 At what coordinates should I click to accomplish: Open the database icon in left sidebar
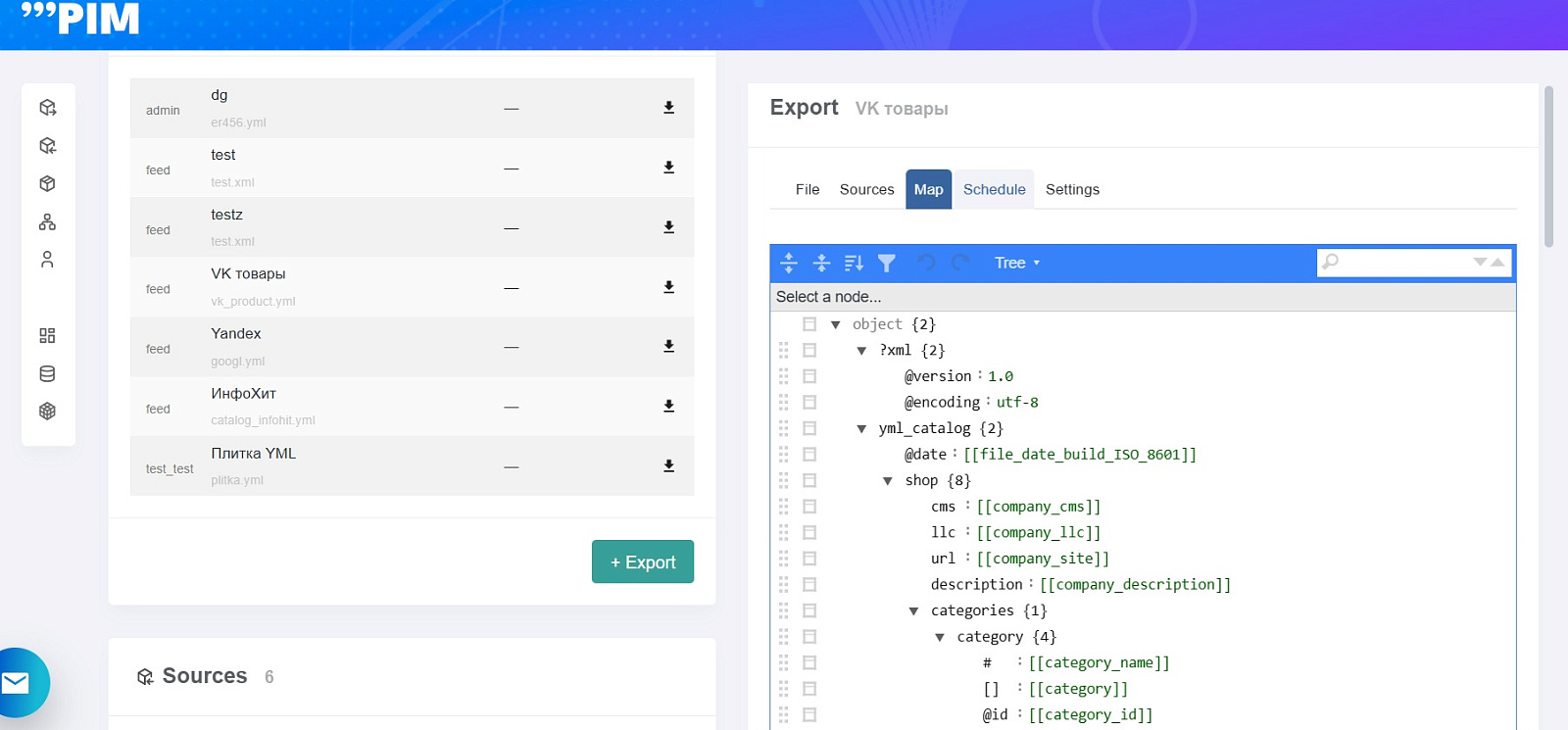pyautogui.click(x=47, y=373)
